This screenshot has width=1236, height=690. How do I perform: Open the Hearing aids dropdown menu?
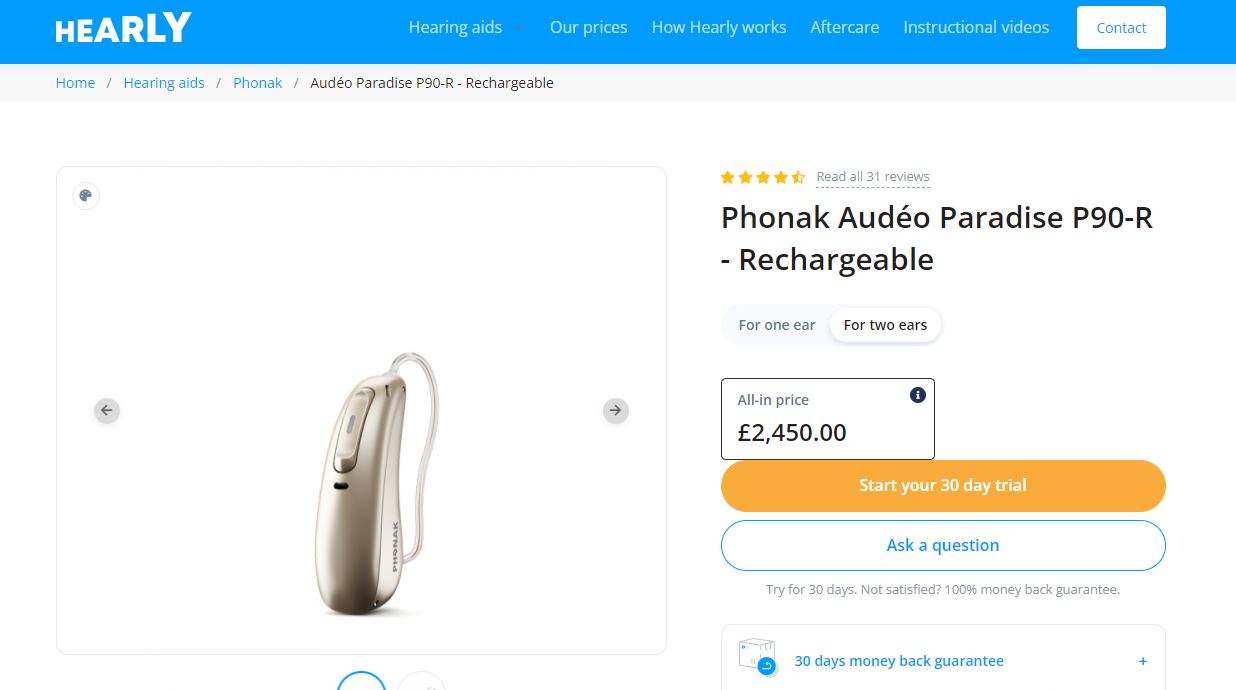[465, 28]
